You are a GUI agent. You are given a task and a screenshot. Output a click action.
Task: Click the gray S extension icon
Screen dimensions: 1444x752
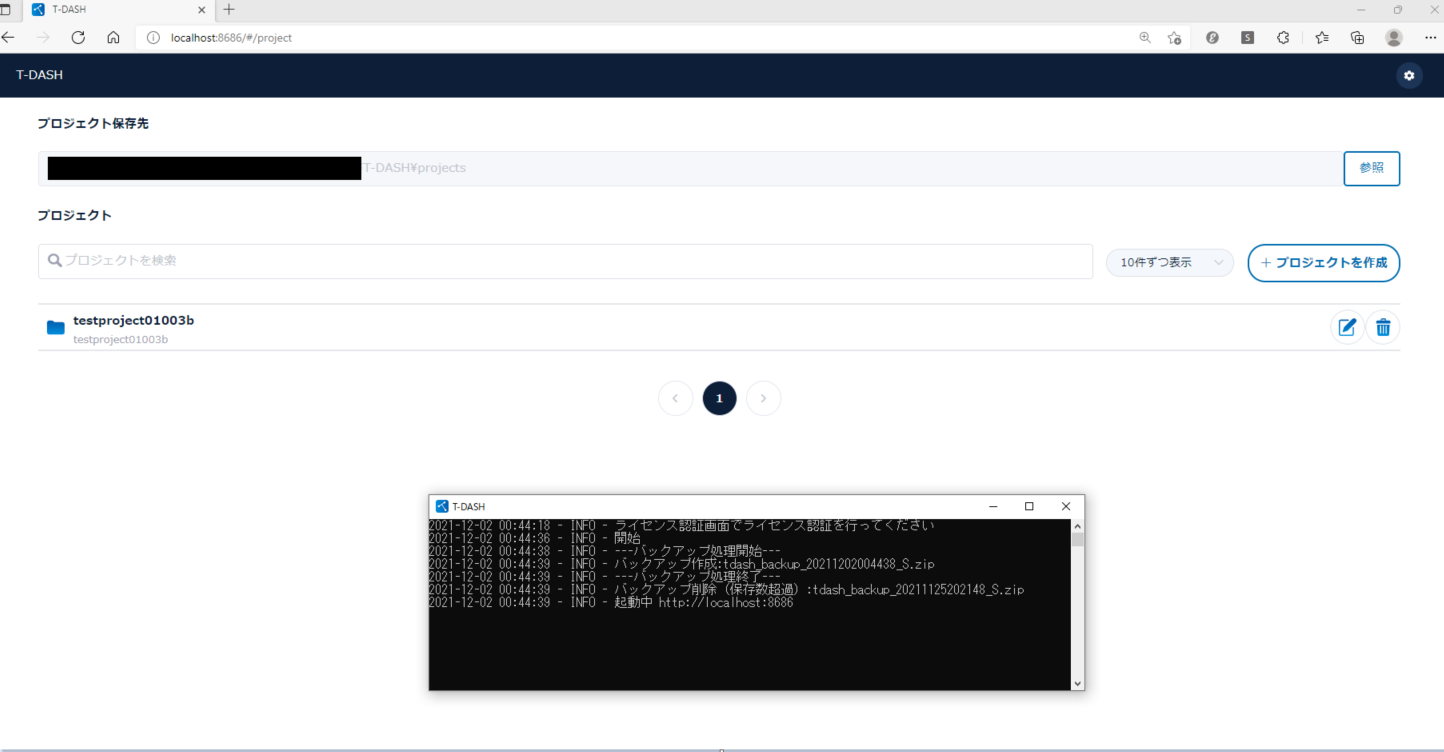click(x=1247, y=38)
